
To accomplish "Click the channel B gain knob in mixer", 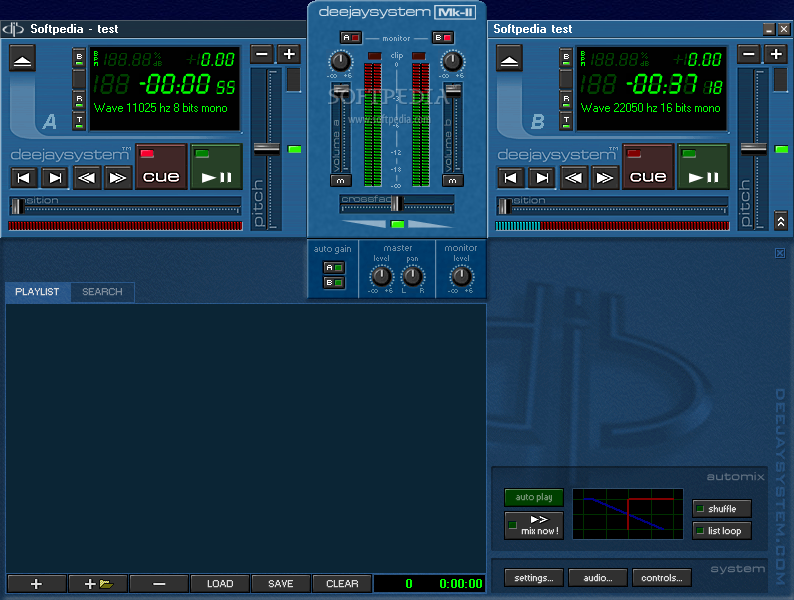I will pos(452,62).
